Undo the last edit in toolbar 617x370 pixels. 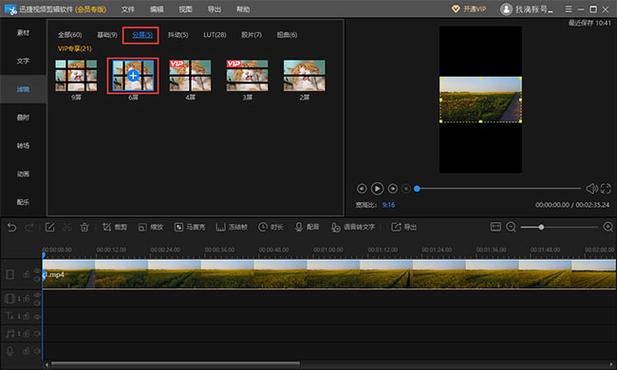click(x=11, y=227)
